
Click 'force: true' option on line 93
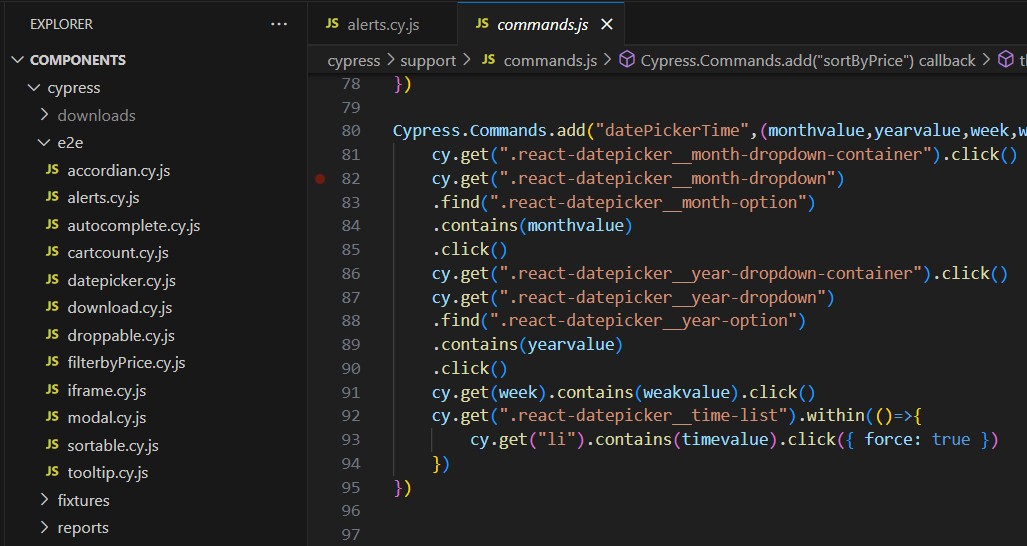pos(917,439)
